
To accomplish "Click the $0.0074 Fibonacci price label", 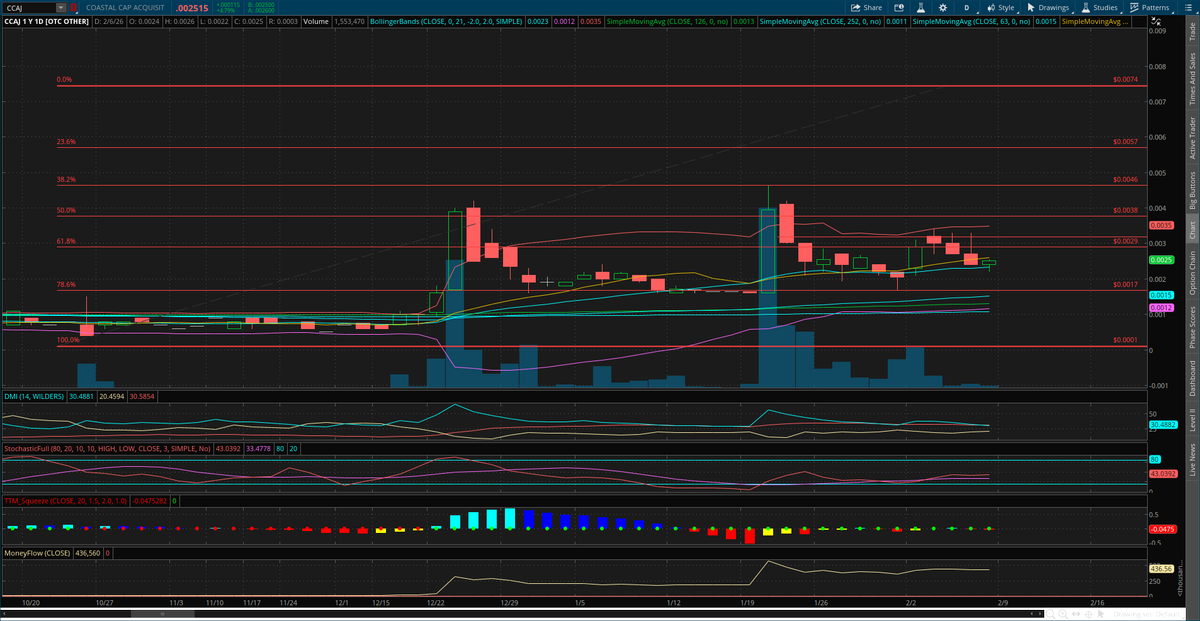I will click(1124, 79).
